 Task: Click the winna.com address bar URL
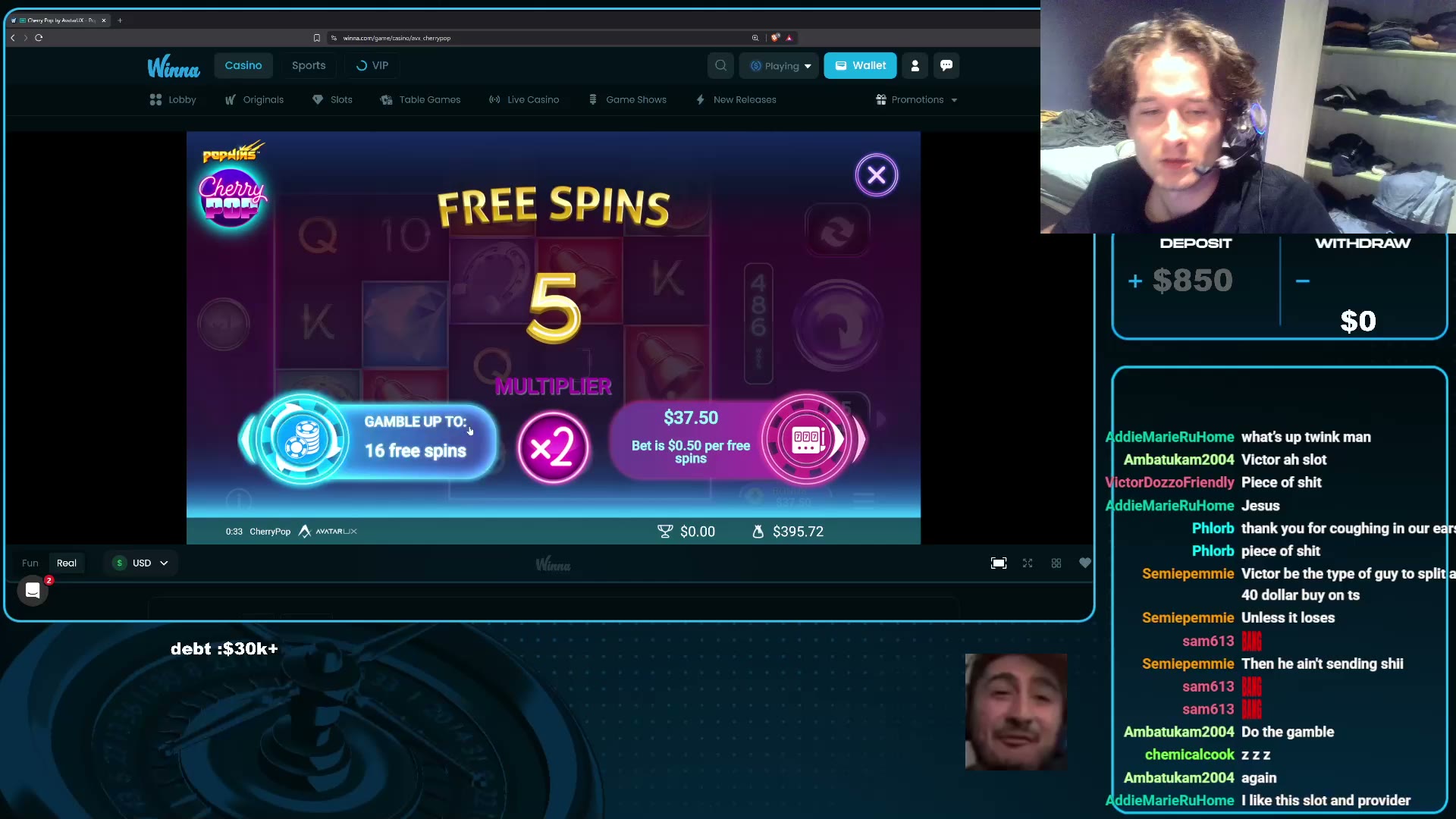(396, 38)
